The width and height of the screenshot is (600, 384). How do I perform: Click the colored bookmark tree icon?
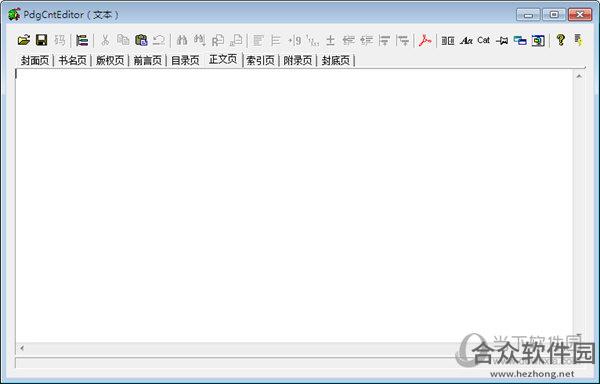[x=82, y=40]
